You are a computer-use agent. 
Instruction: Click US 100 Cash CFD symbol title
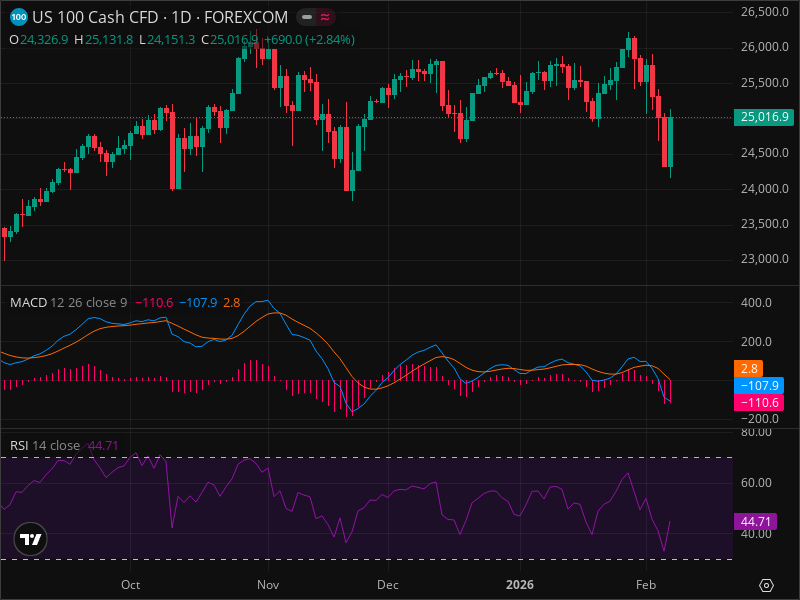[x=95, y=17]
